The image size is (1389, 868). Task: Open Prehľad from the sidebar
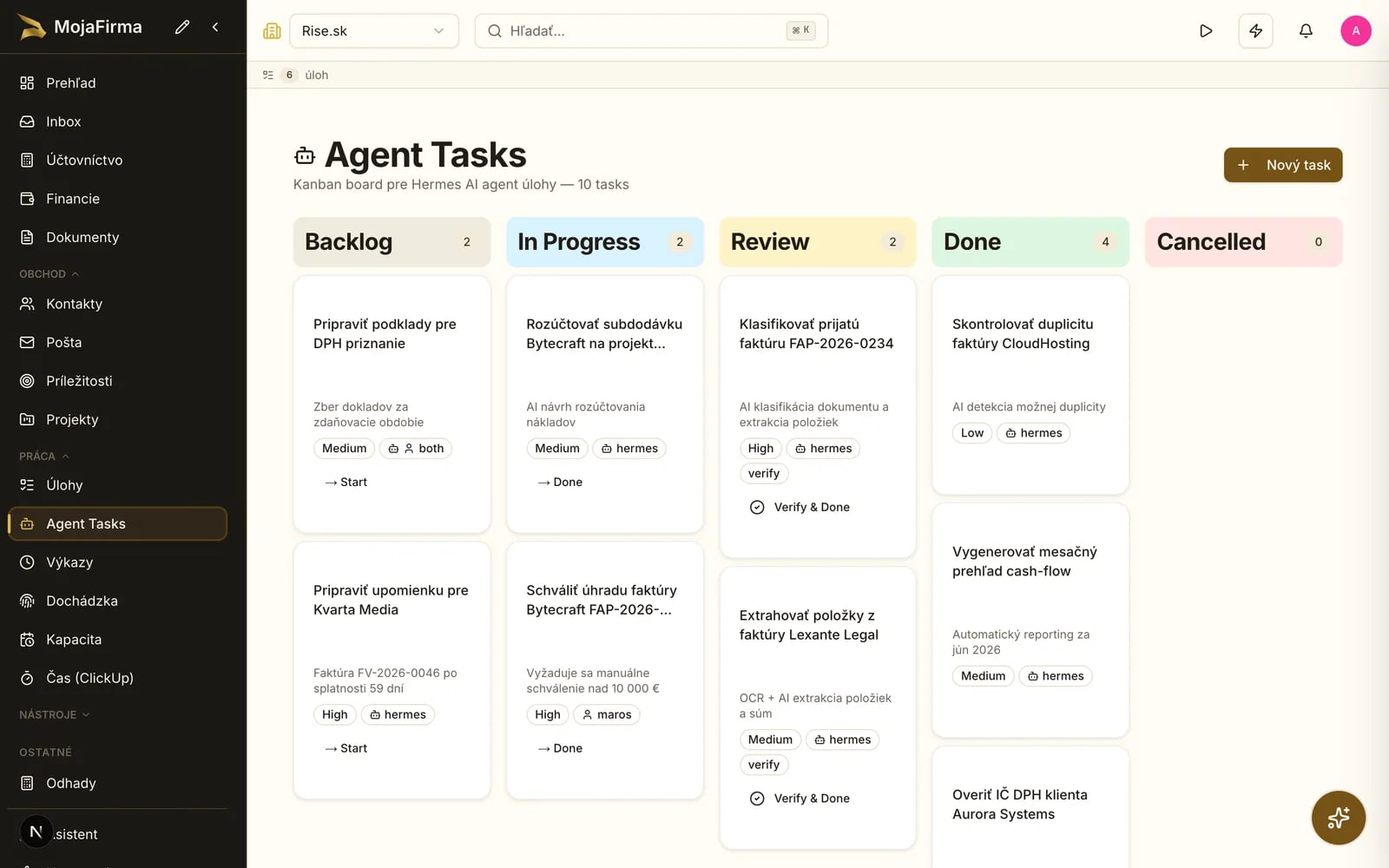117,83
